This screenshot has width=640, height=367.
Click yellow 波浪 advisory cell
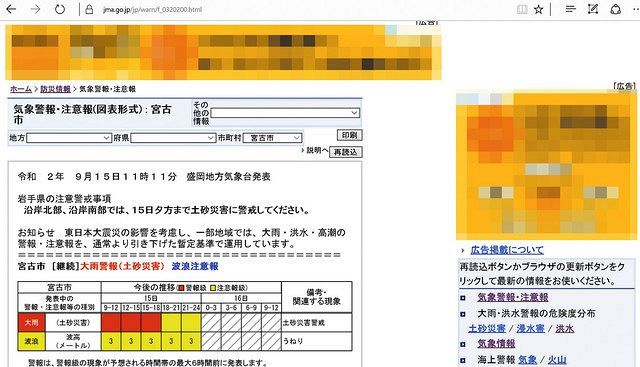point(31,341)
